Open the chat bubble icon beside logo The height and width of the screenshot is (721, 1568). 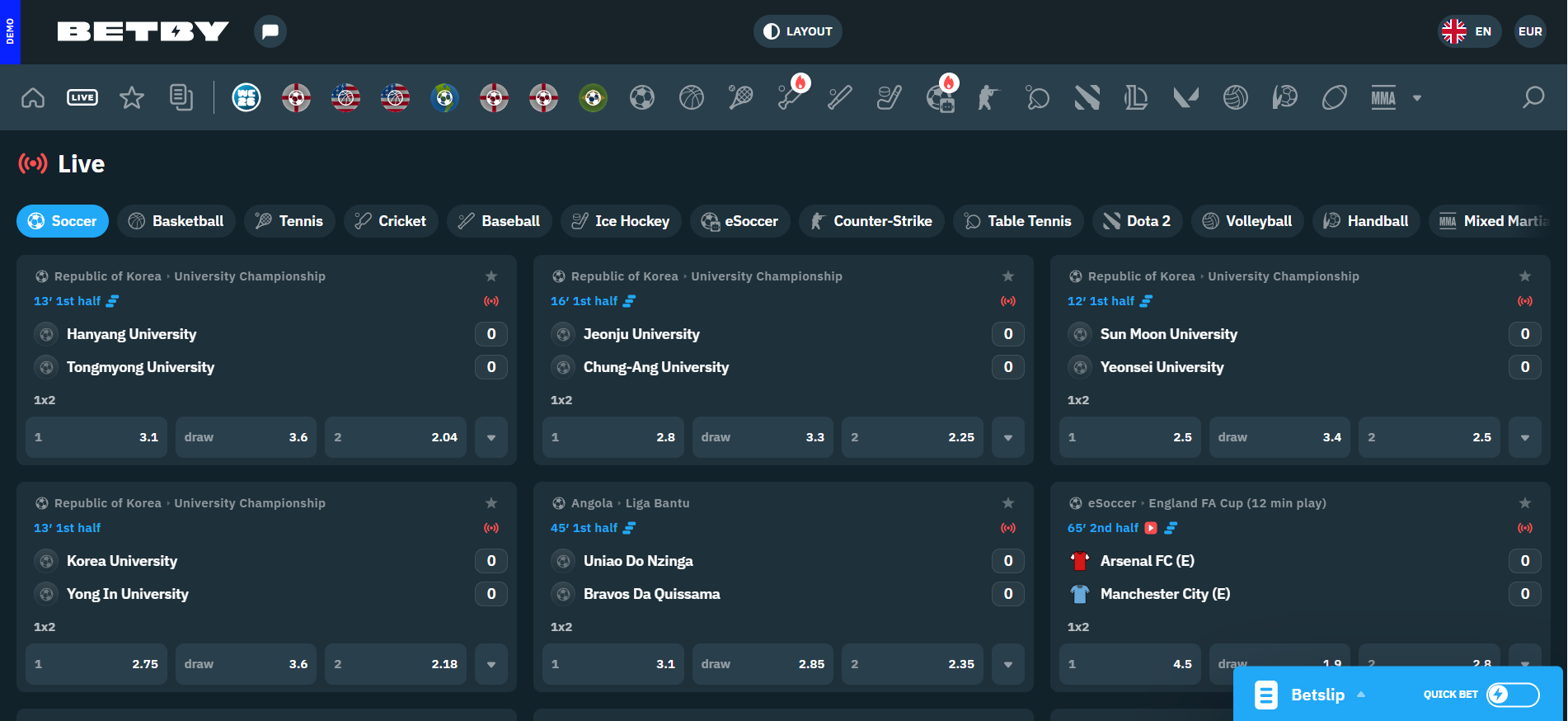click(x=270, y=31)
